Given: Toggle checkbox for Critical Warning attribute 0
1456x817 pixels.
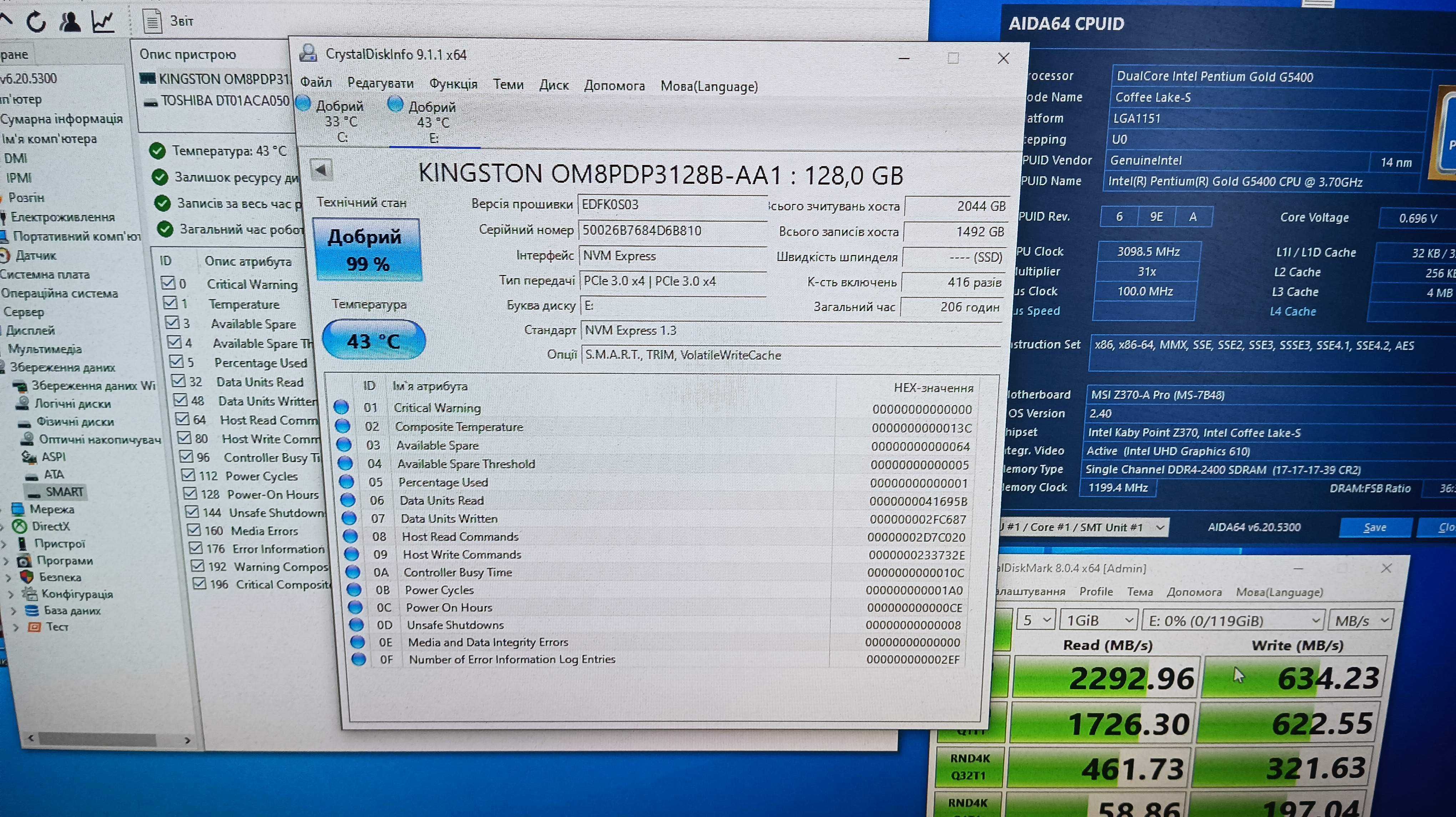Looking at the screenshot, I should (168, 283).
